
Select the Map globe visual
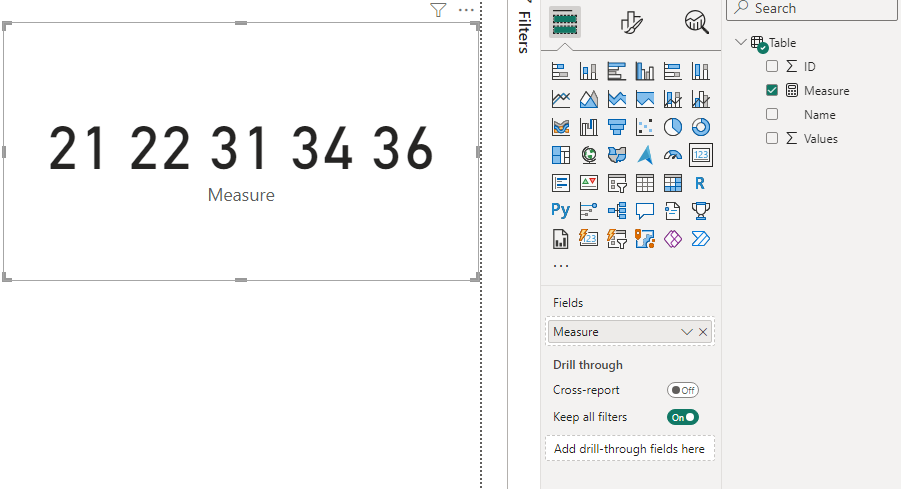(588, 155)
